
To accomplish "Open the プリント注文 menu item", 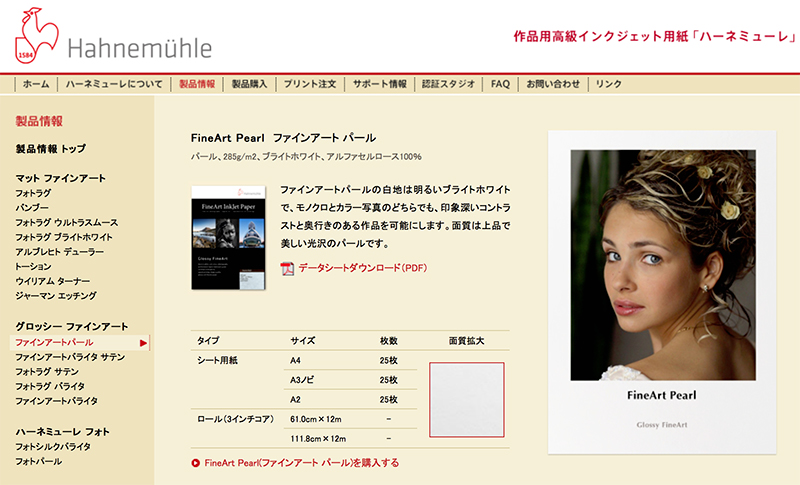I will (x=310, y=84).
